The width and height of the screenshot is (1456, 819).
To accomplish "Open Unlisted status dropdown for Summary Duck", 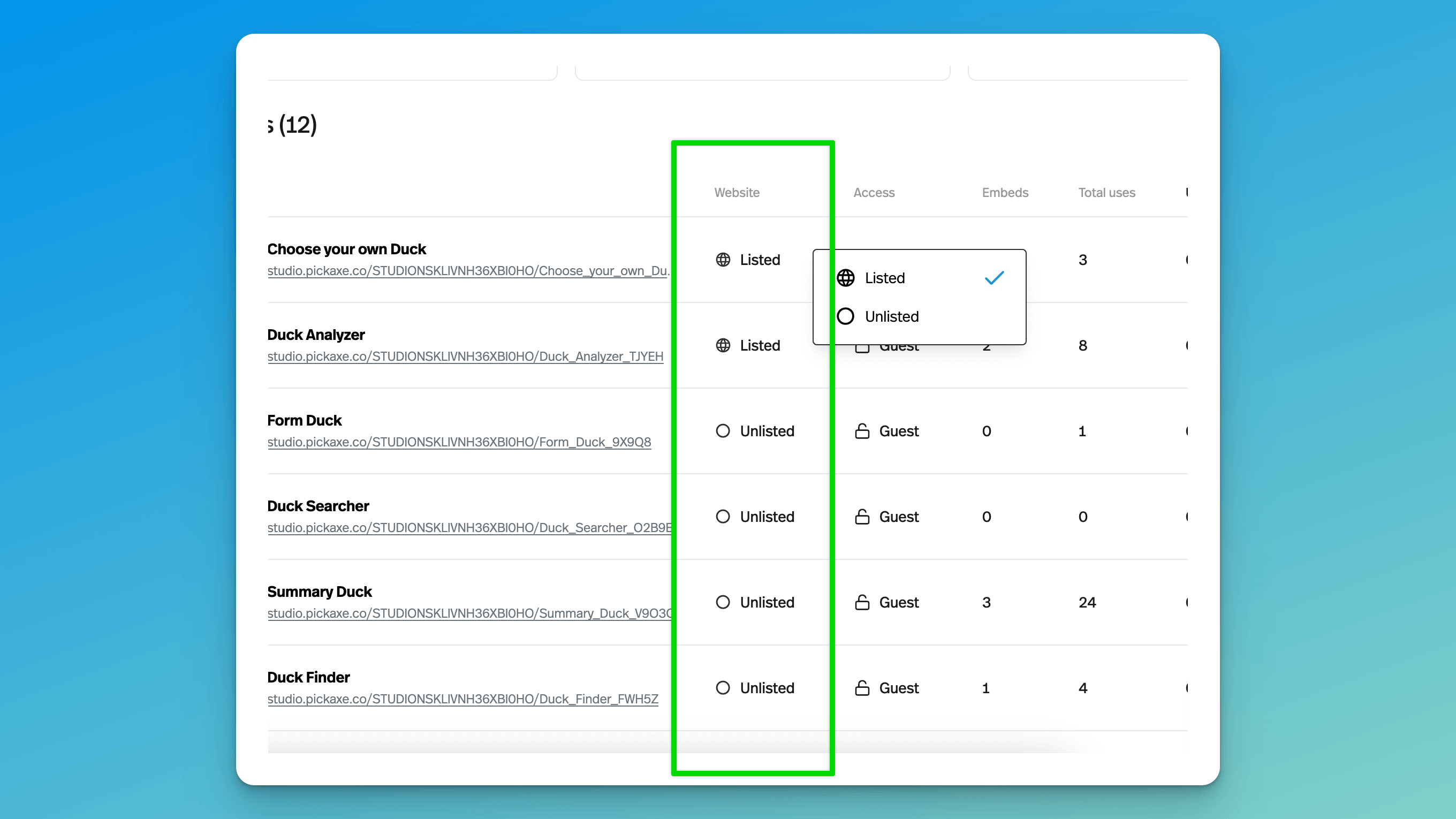I will tap(767, 603).
